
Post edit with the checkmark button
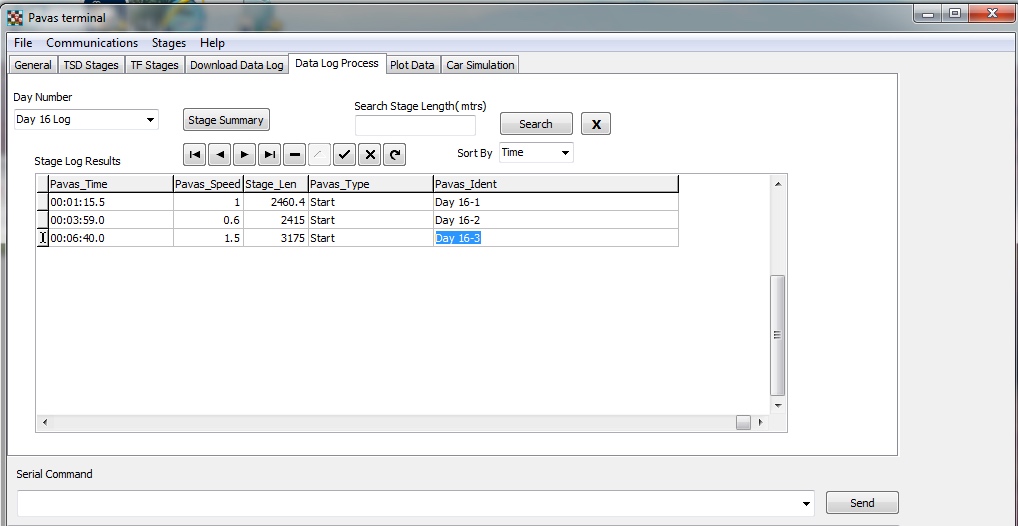click(345, 155)
